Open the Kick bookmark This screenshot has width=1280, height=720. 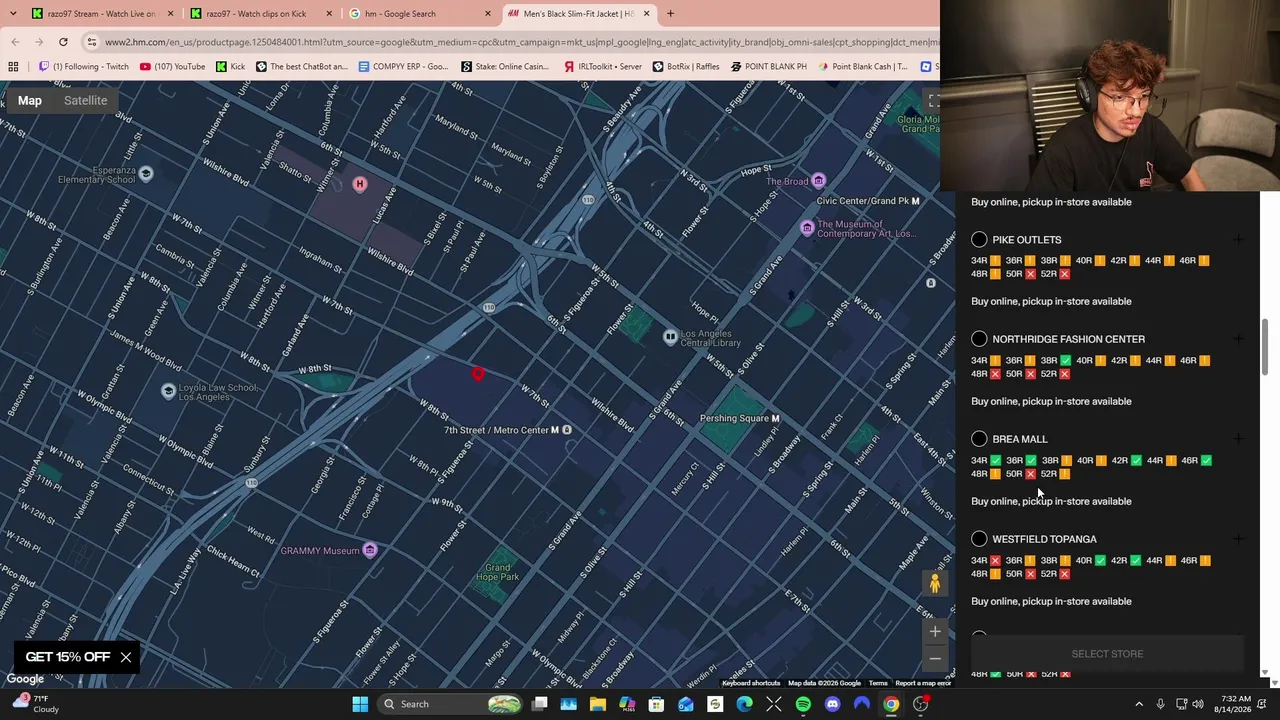[x=230, y=67]
